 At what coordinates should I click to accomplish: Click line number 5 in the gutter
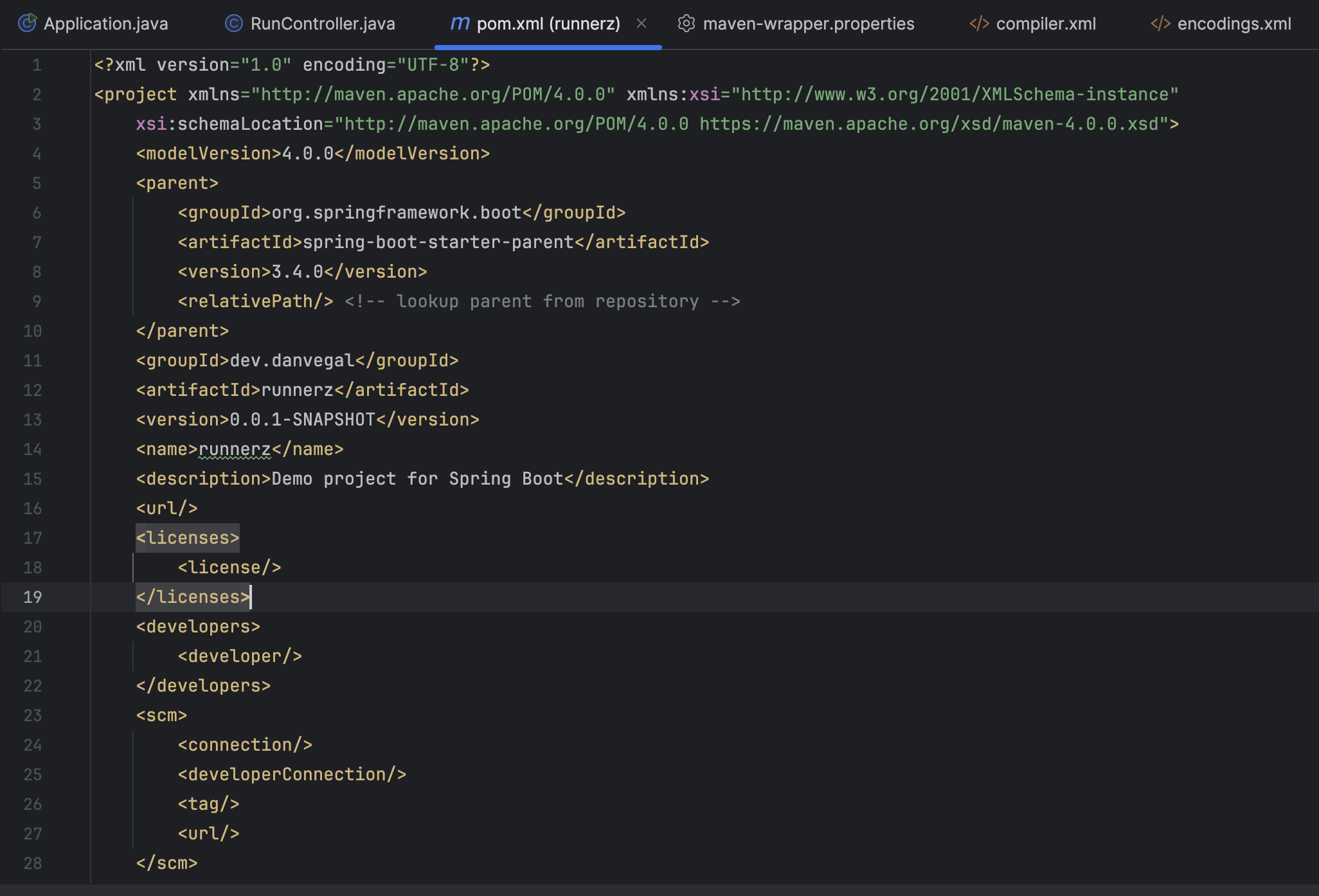point(37,183)
